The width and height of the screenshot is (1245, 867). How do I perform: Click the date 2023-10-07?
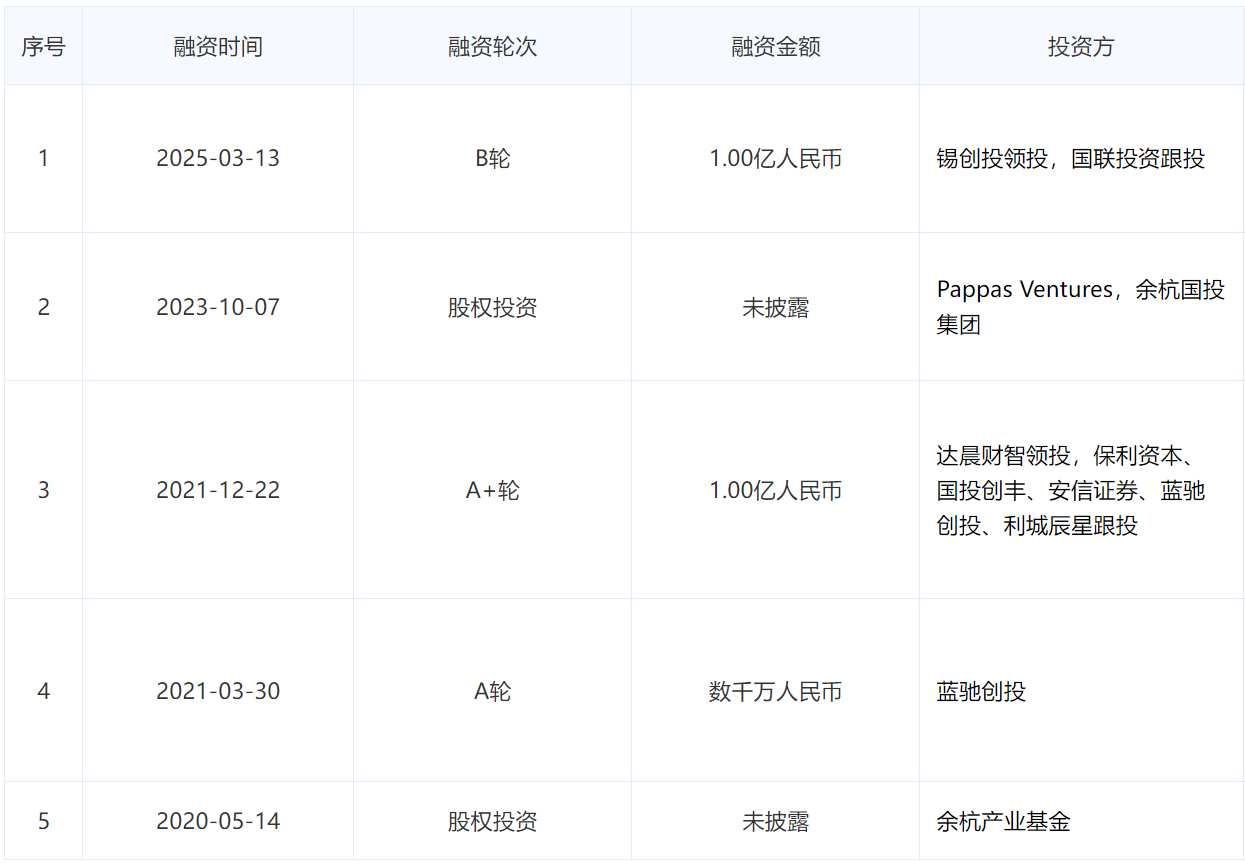click(218, 307)
